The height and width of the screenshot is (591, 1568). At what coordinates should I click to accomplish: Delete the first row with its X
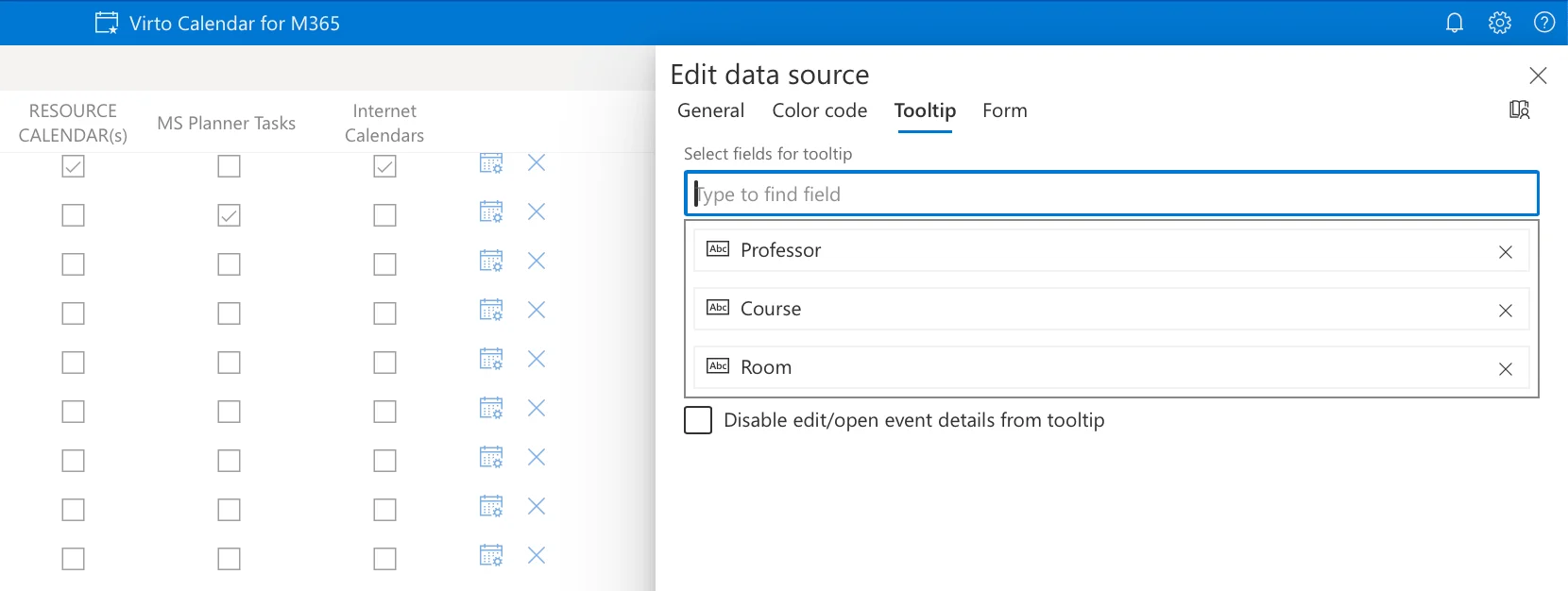click(537, 163)
